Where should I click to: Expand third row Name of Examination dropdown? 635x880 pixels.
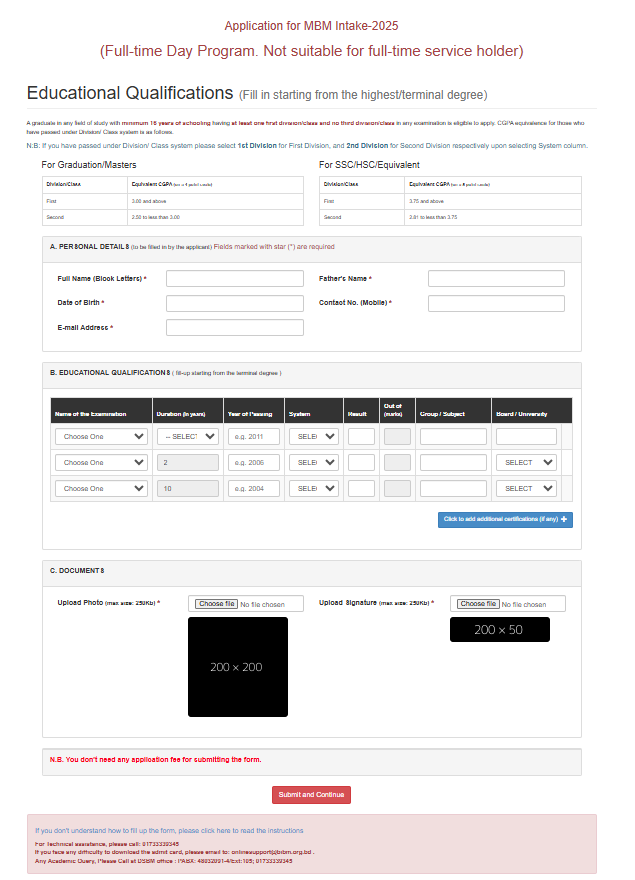(103, 488)
